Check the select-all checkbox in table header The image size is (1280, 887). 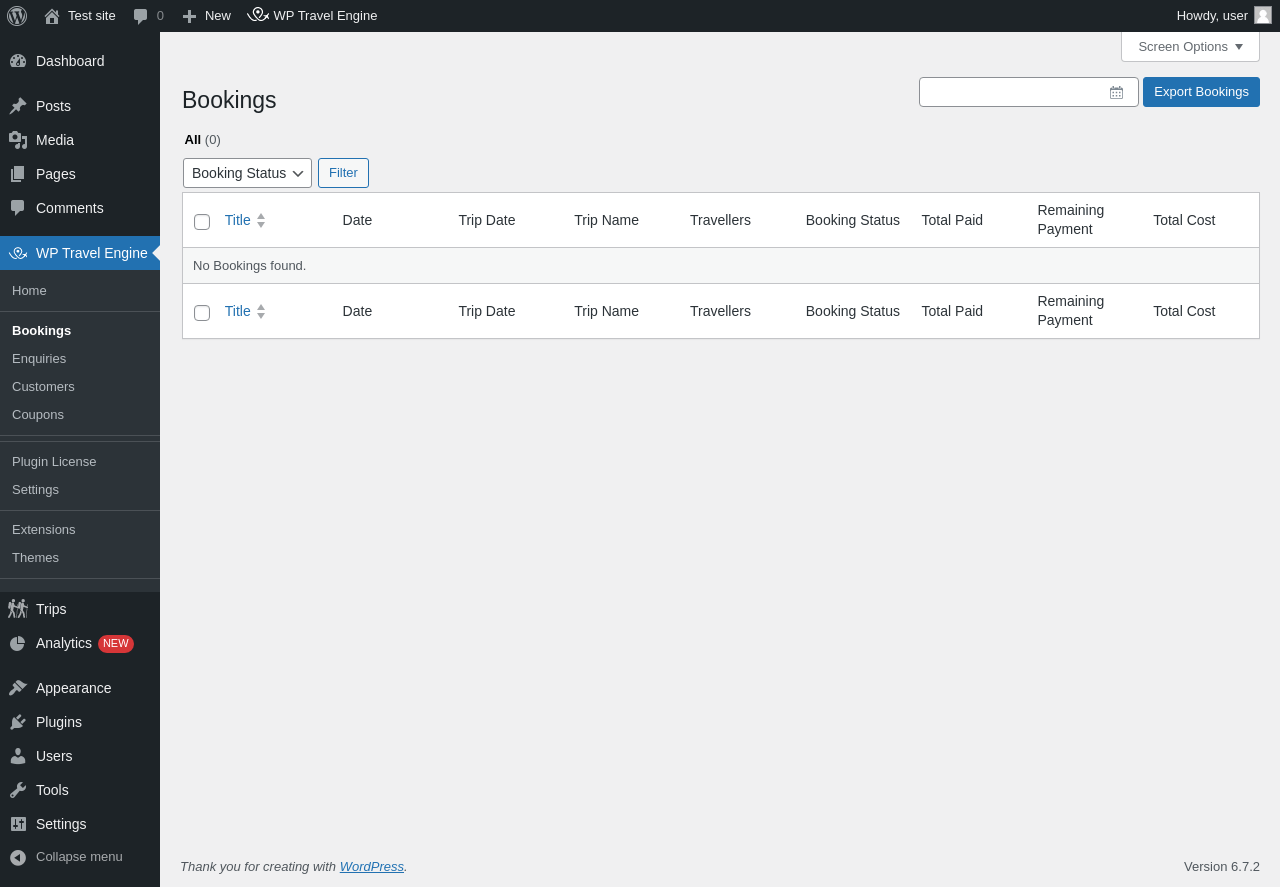tap(202, 222)
